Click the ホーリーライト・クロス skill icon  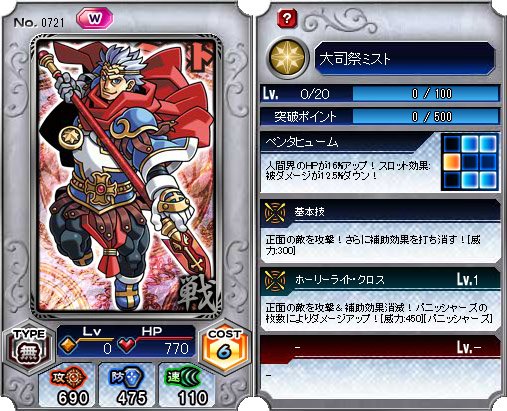pyautogui.click(x=275, y=280)
